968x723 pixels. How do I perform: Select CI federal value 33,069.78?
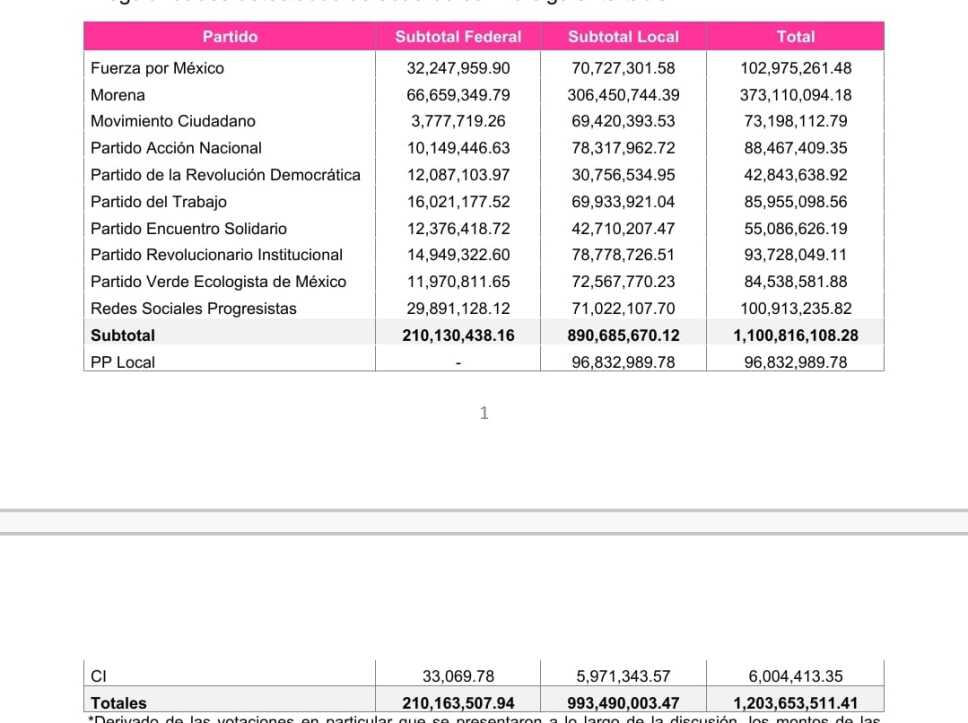coord(458,676)
